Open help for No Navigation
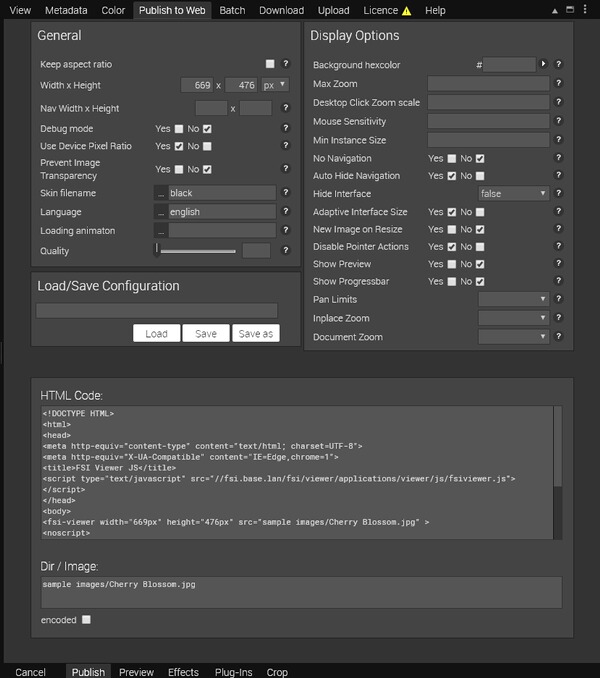This screenshot has height=678, width=600. pyautogui.click(x=559, y=158)
